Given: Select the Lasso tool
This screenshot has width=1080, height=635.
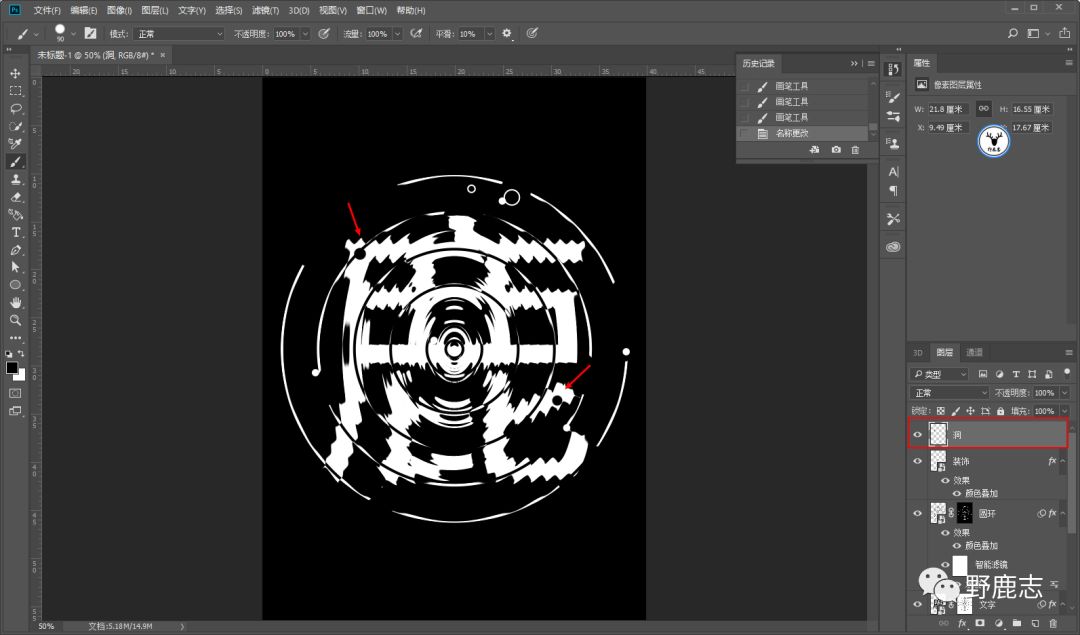Looking at the screenshot, I should (15, 109).
